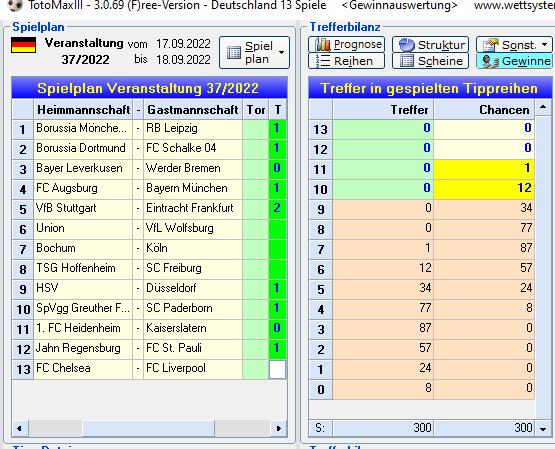Click the Spielplan Veranstaltung 37/2022 header

coord(149,88)
